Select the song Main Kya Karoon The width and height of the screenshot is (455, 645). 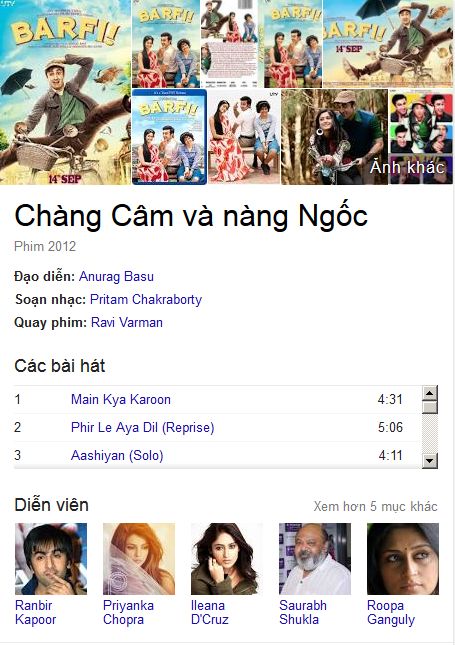click(121, 399)
